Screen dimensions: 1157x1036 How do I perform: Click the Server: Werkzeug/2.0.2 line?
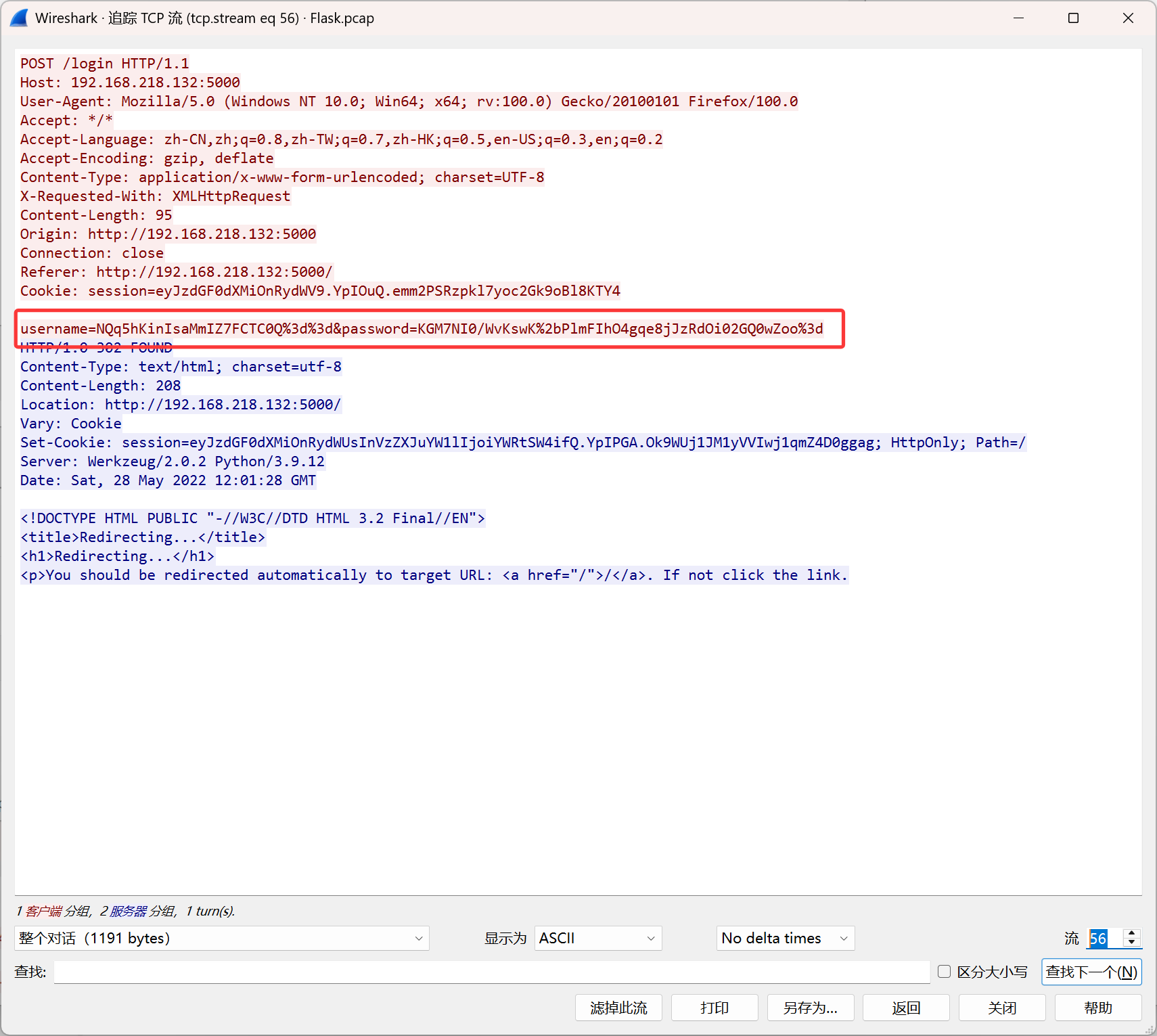[173, 461]
